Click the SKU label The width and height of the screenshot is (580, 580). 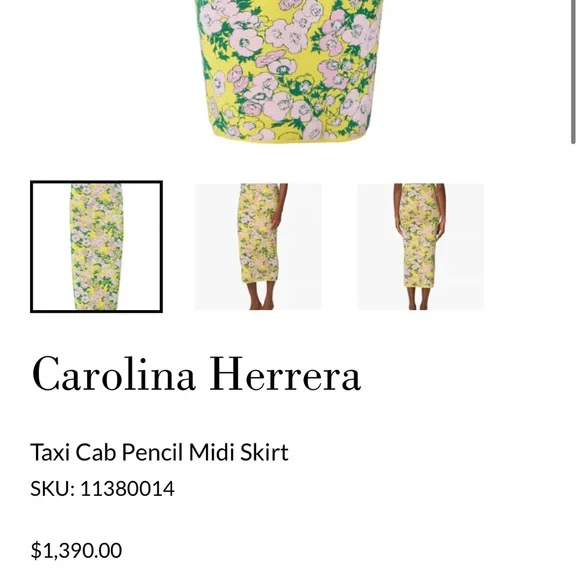(53, 489)
